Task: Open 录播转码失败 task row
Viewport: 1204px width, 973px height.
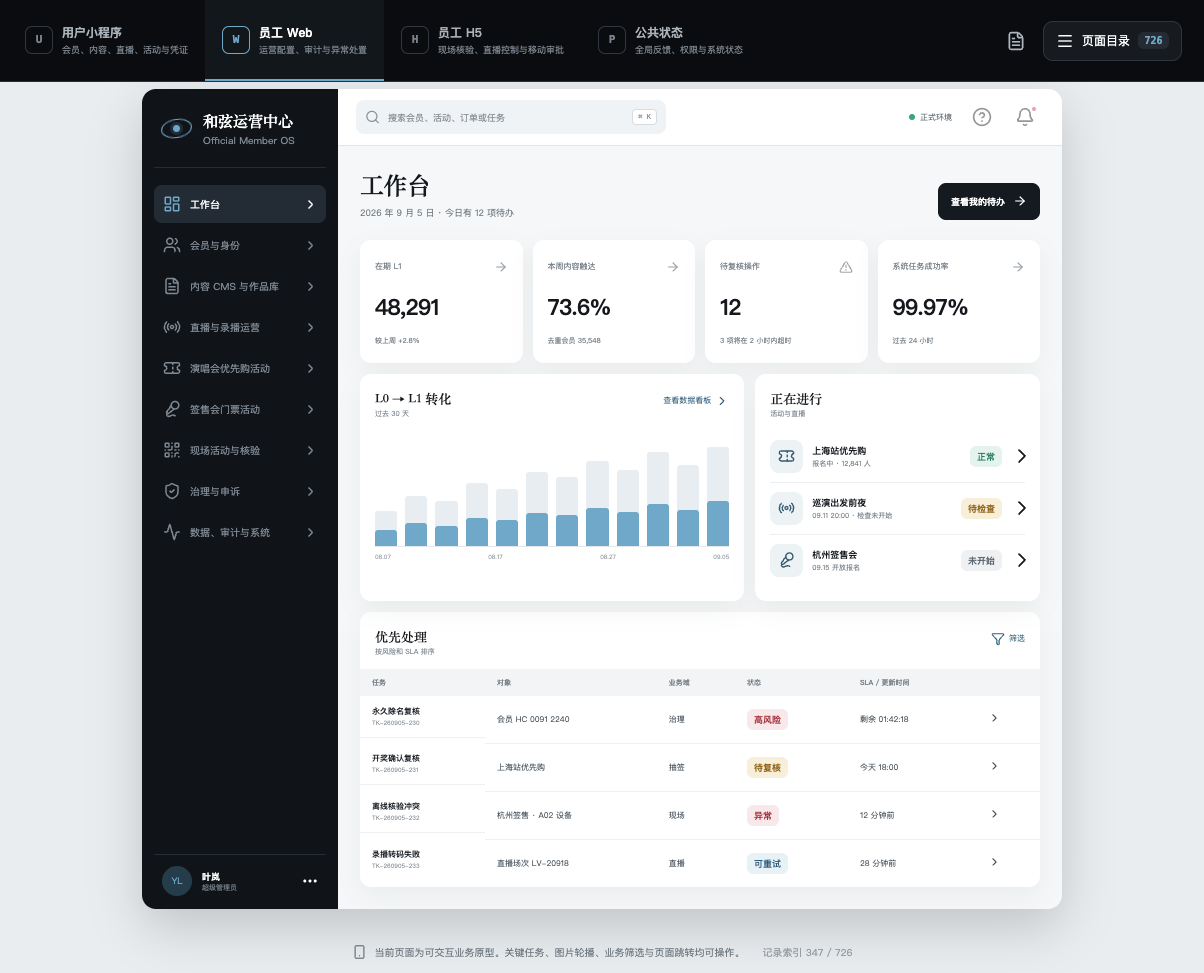Action: coord(700,863)
